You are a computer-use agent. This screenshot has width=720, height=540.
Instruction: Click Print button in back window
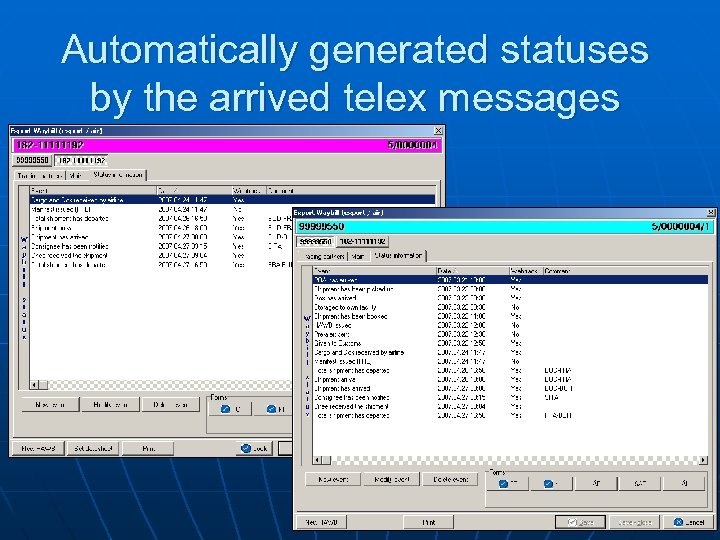pyautogui.click(x=149, y=448)
